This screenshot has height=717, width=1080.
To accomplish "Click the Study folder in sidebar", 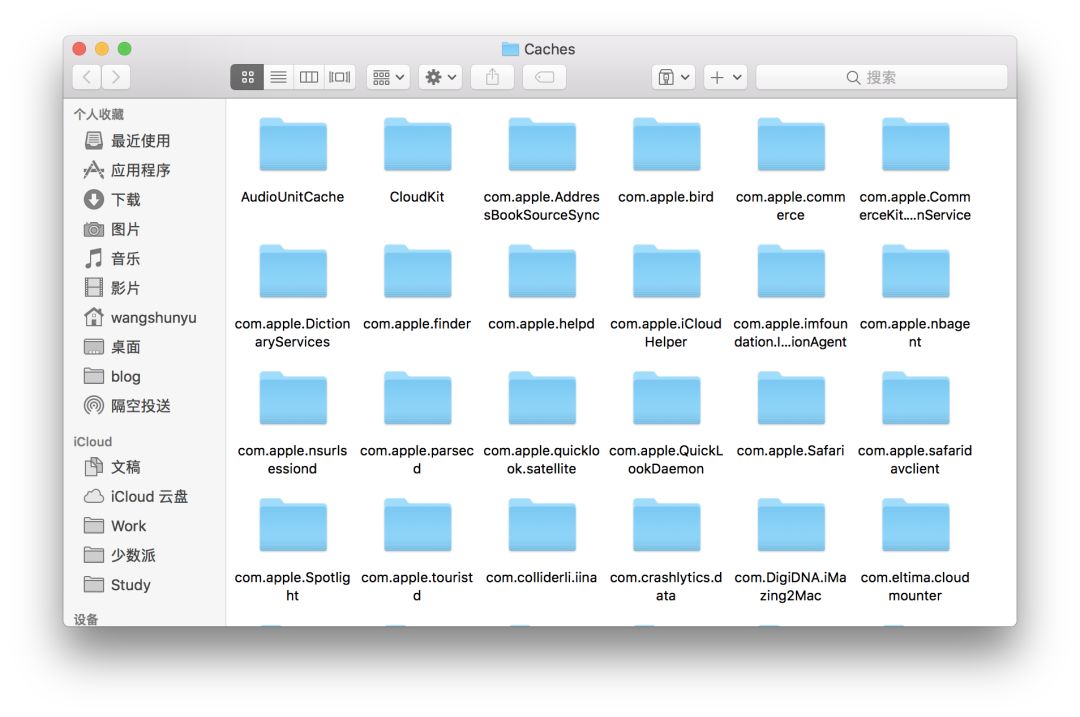I will pyautogui.click(x=130, y=585).
